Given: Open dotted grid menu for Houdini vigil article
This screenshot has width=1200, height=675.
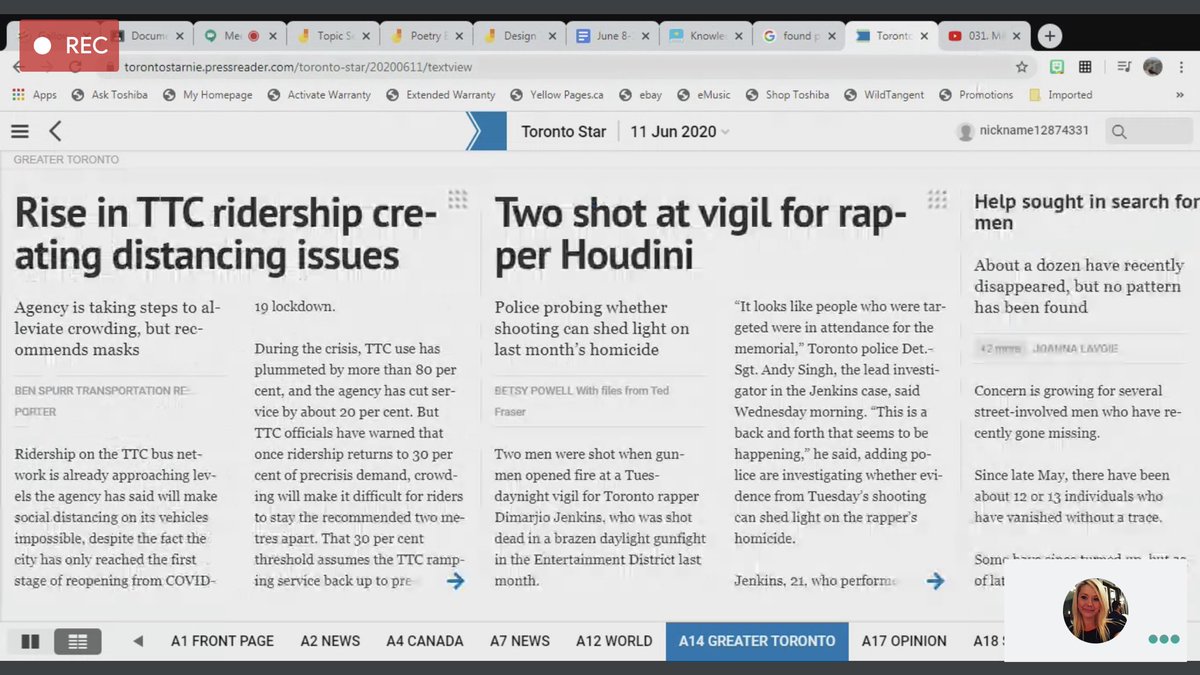Looking at the screenshot, I should 937,199.
